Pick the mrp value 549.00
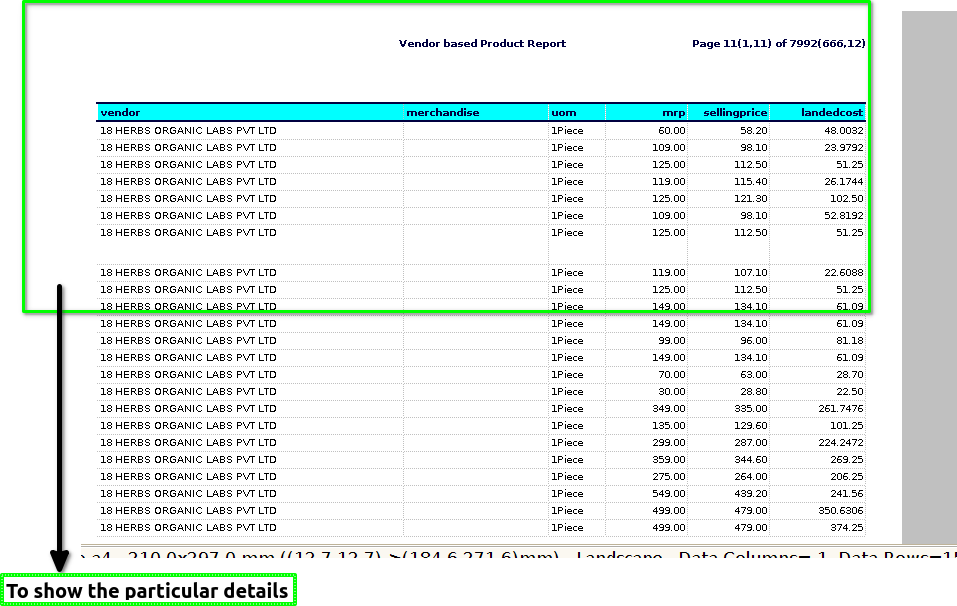This screenshot has width=957, height=606. [x=668, y=494]
